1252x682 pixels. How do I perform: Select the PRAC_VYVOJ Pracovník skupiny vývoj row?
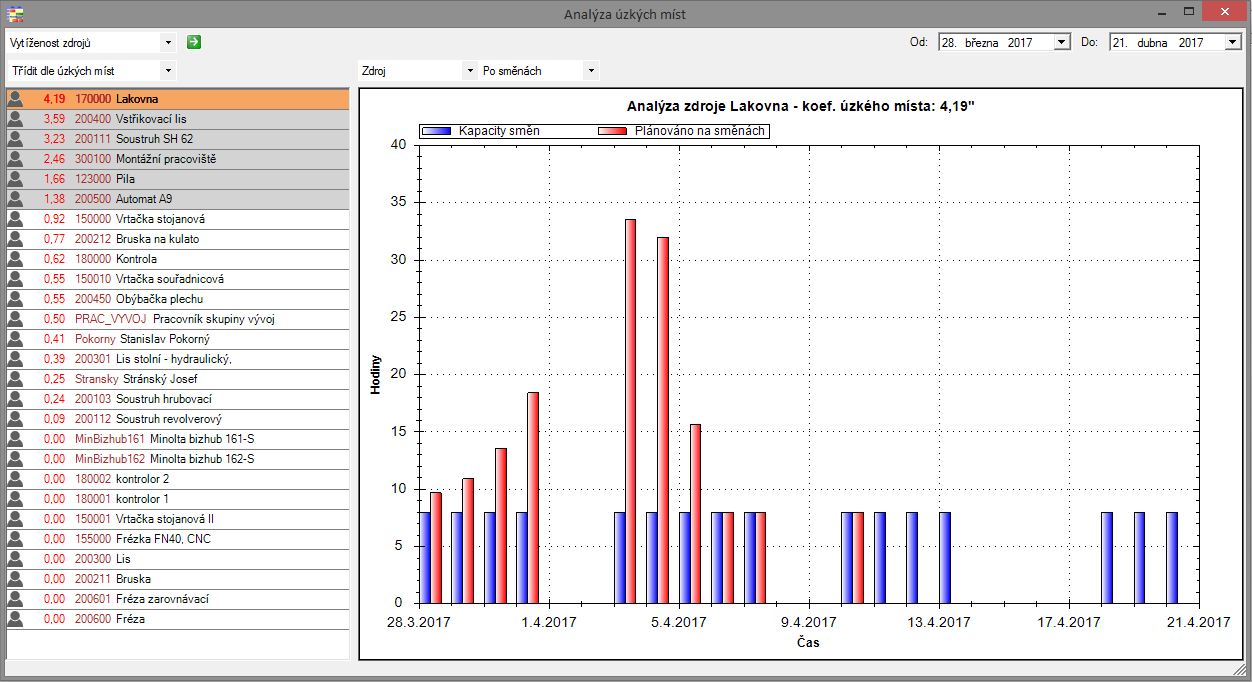178,319
